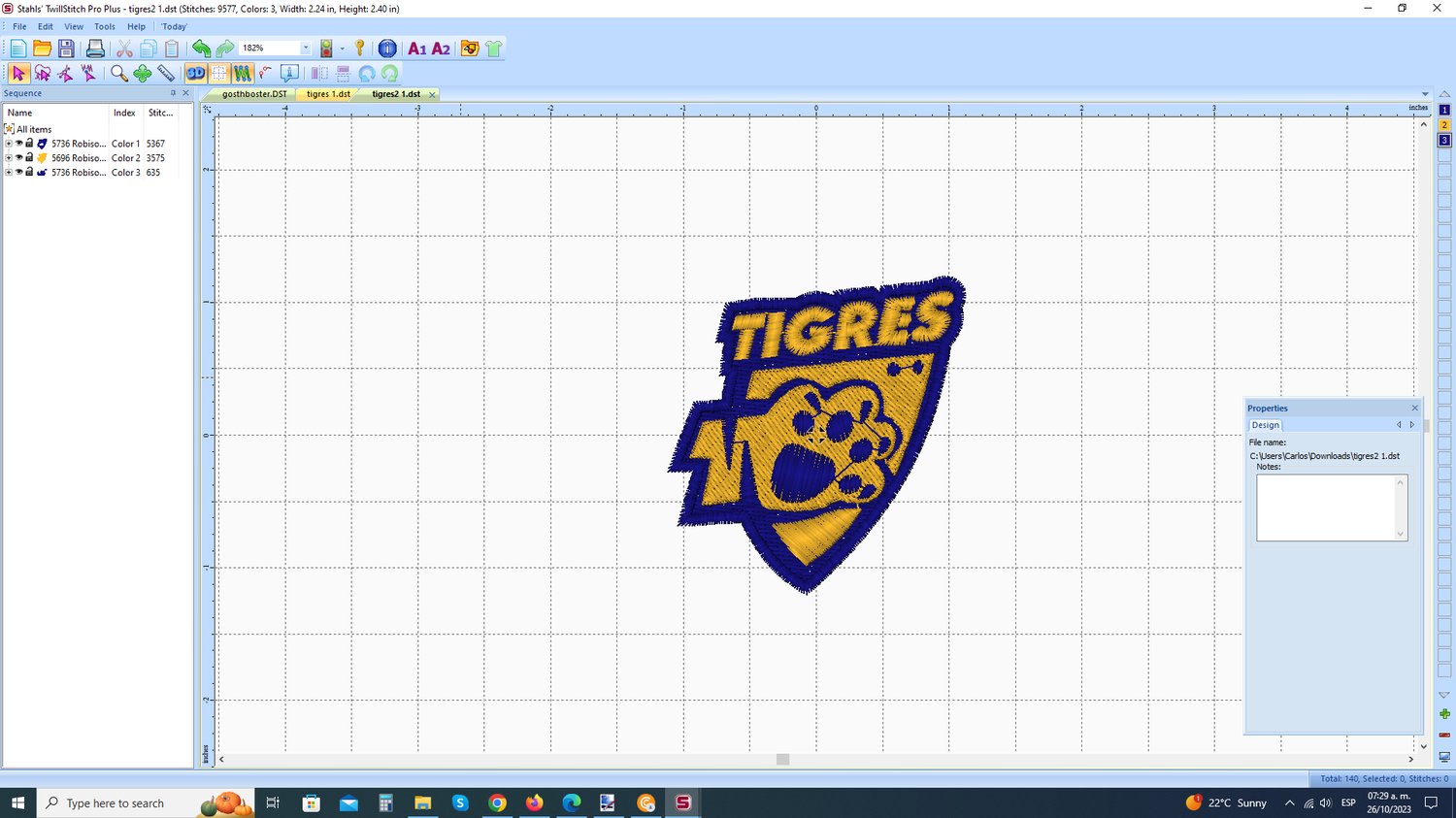Hide the Color 3 layer eye icon
The image size is (1456, 818).
pos(18,172)
